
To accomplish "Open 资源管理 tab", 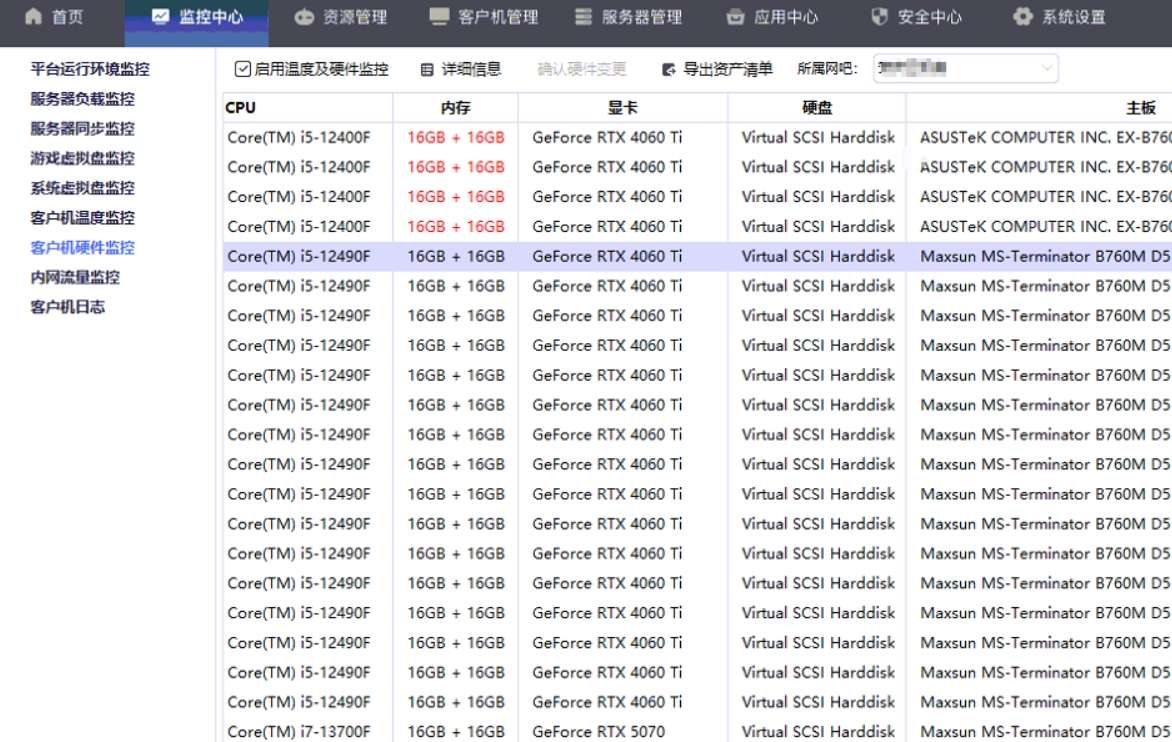I will click(340, 16).
